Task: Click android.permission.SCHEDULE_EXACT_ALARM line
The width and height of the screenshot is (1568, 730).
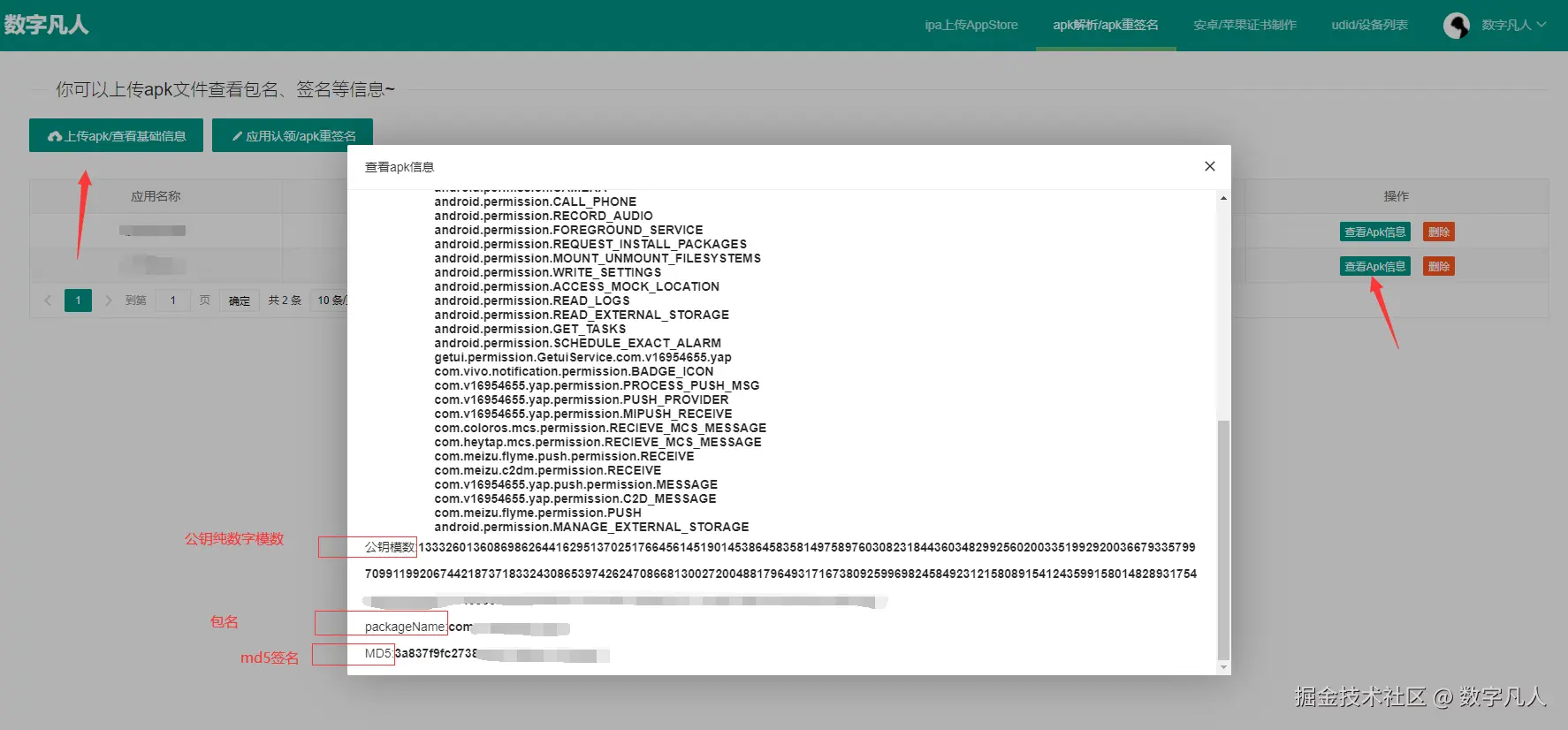Action: [x=577, y=343]
